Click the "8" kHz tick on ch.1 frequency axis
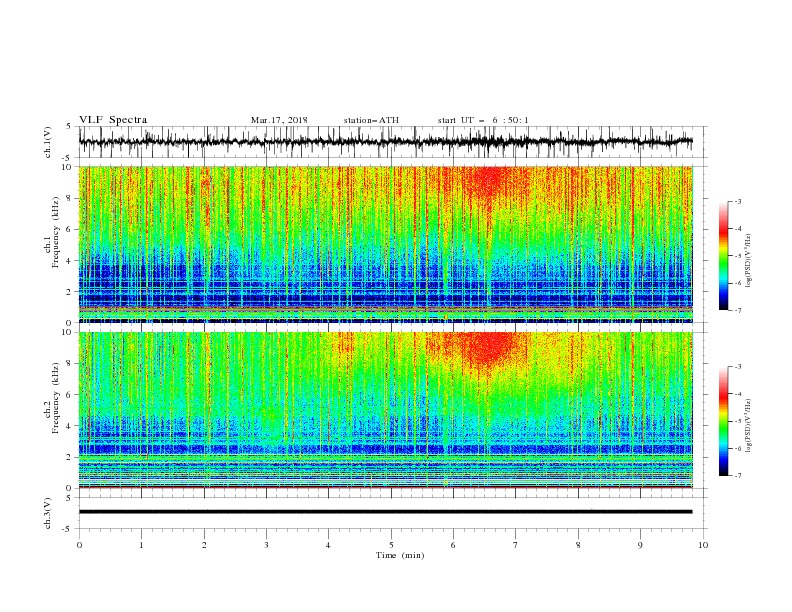The width and height of the screenshot is (792, 612). (x=70, y=198)
